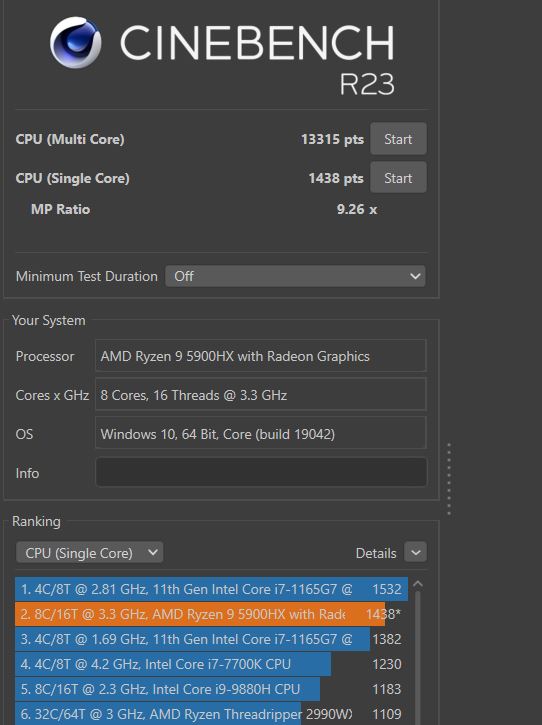This screenshot has width=542, height=725.
Task: Open the CPU (Single Core) ranking selector
Action: pos(89,553)
